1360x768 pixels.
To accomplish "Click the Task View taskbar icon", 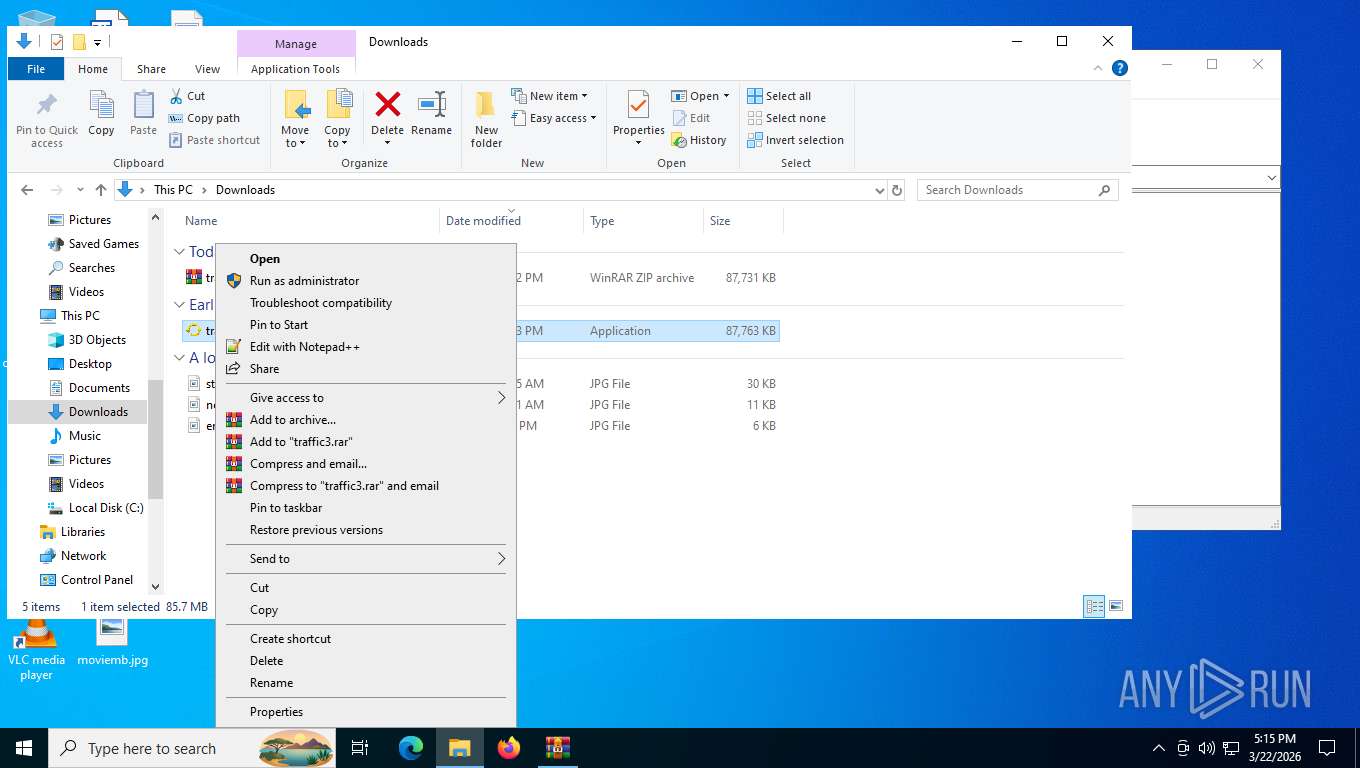I will pos(360,747).
